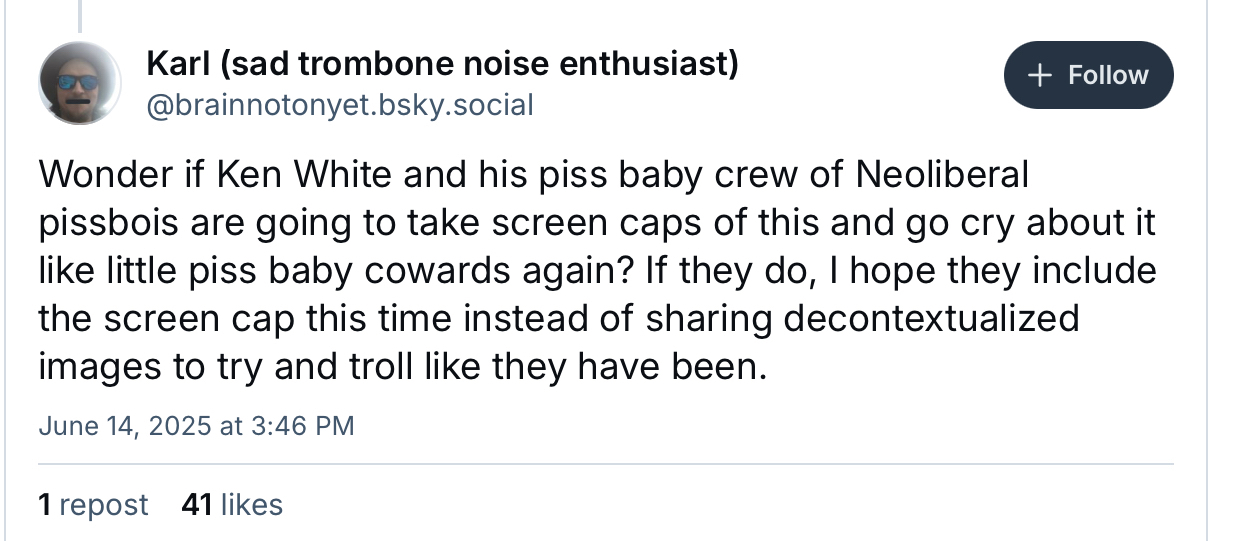Click the number 1 beside repost
Screen dimensions: 1235x541
pos(45,505)
